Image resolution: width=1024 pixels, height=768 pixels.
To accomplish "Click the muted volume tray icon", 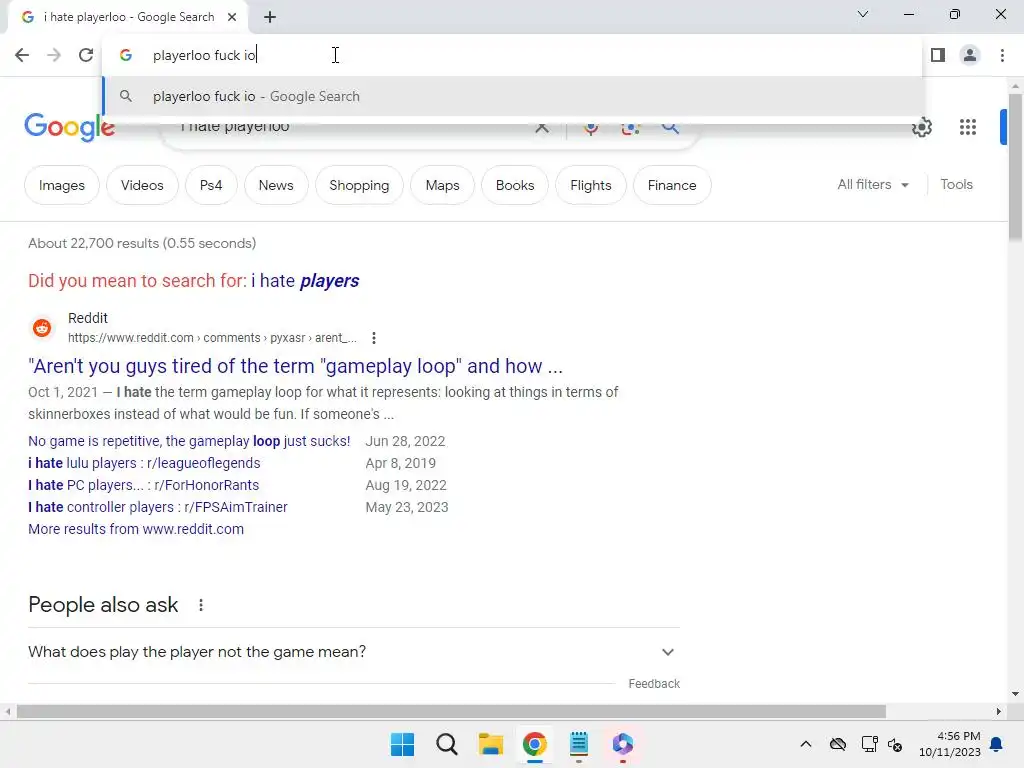I will pos(895,744).
